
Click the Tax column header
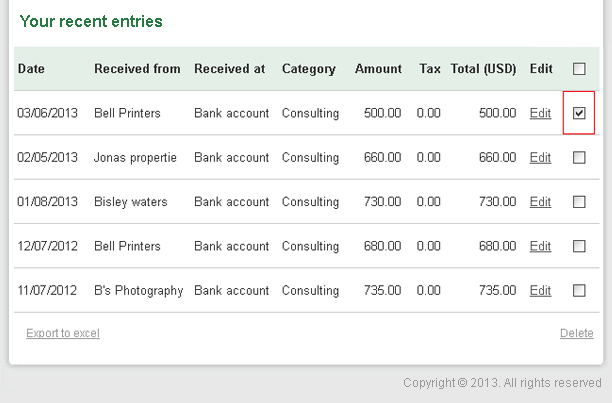click(430, 69)
